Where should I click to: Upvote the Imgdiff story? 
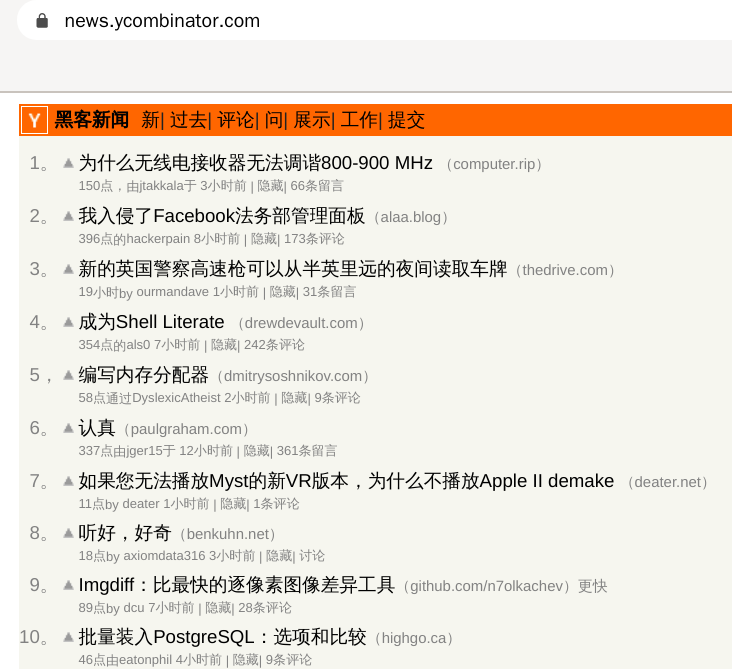(x=68, y=584)
